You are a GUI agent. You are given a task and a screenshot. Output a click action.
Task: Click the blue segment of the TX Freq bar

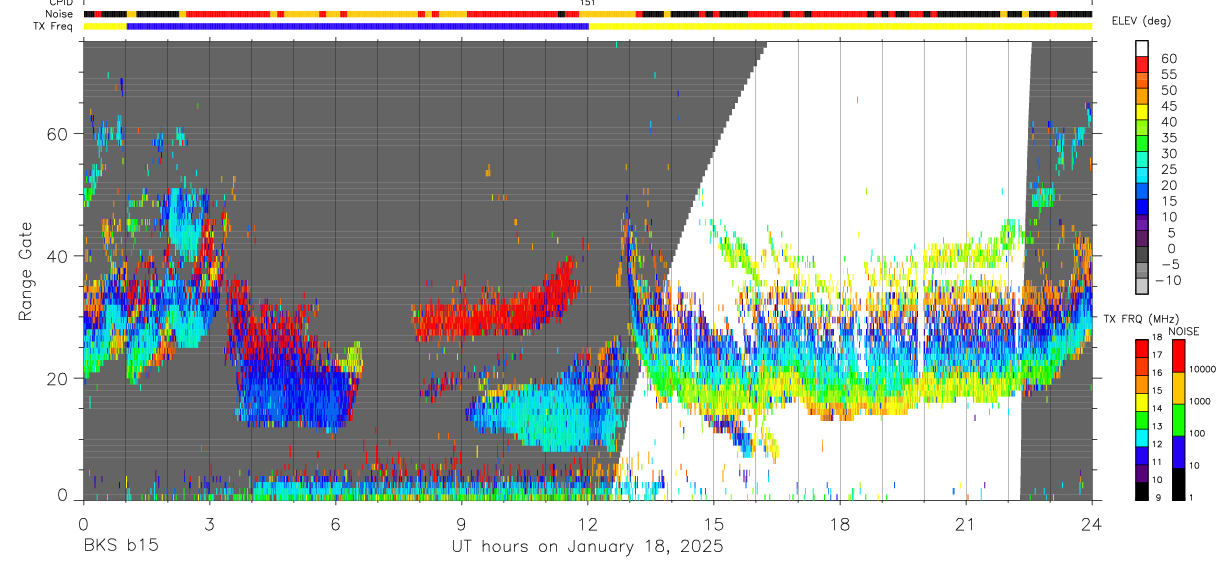358,26
